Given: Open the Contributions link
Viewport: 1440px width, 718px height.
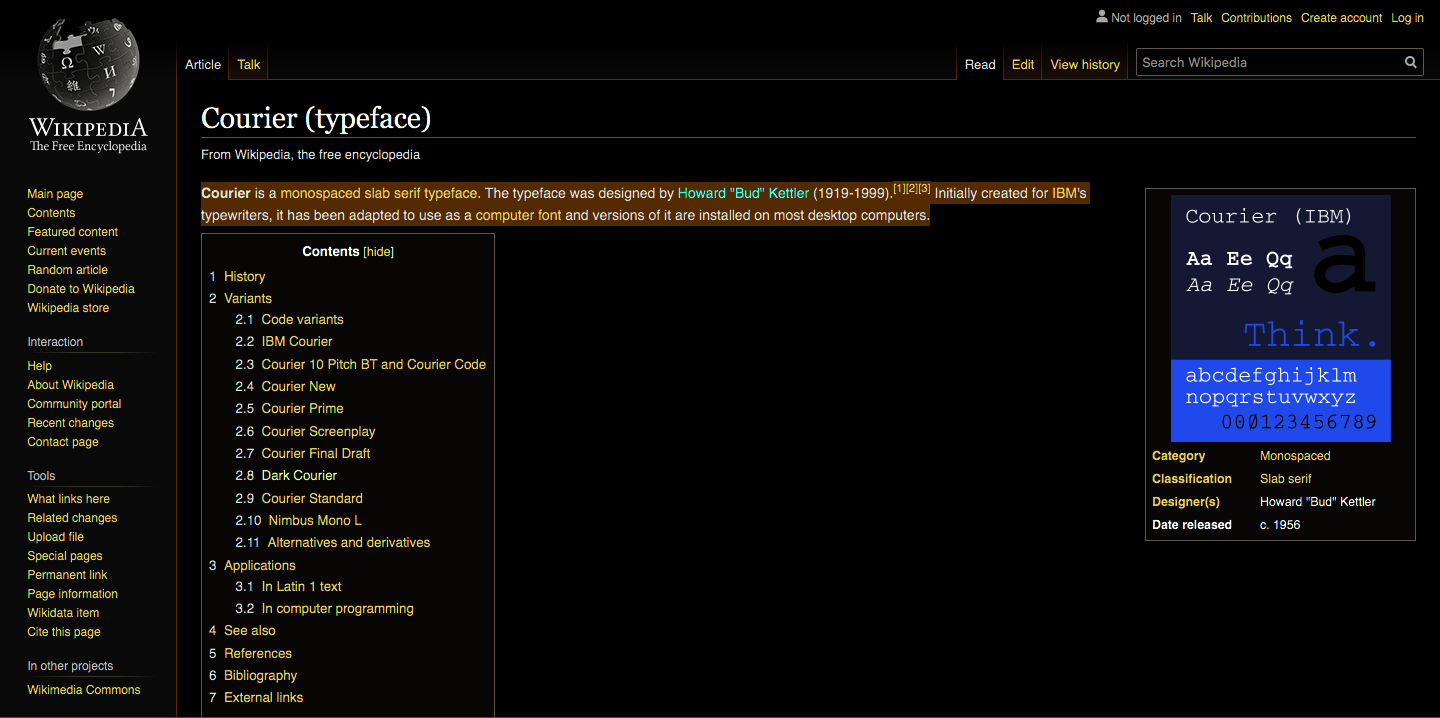Looking at the screenshot, I should pyautogui.click(x=1257, y=18).
